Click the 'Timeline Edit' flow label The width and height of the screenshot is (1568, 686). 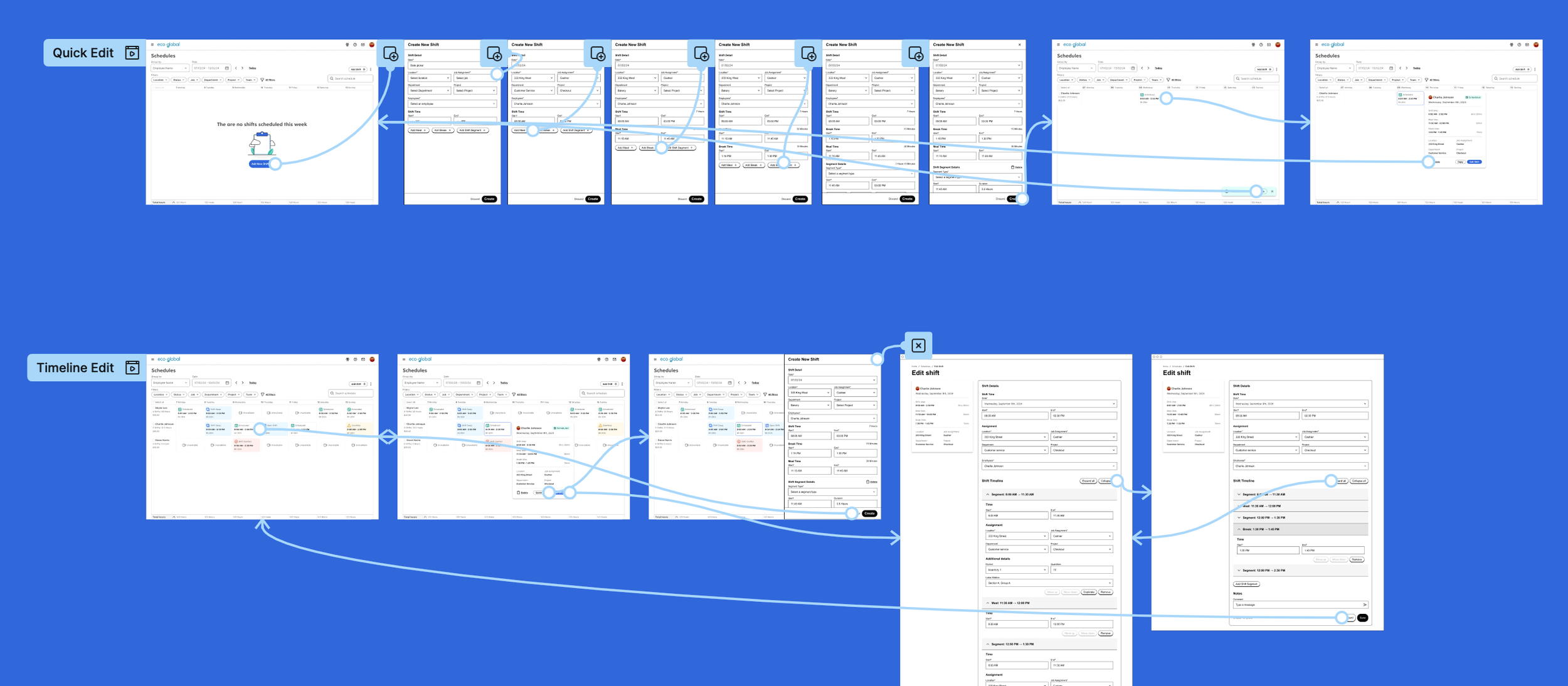click(x=75, y=367)
